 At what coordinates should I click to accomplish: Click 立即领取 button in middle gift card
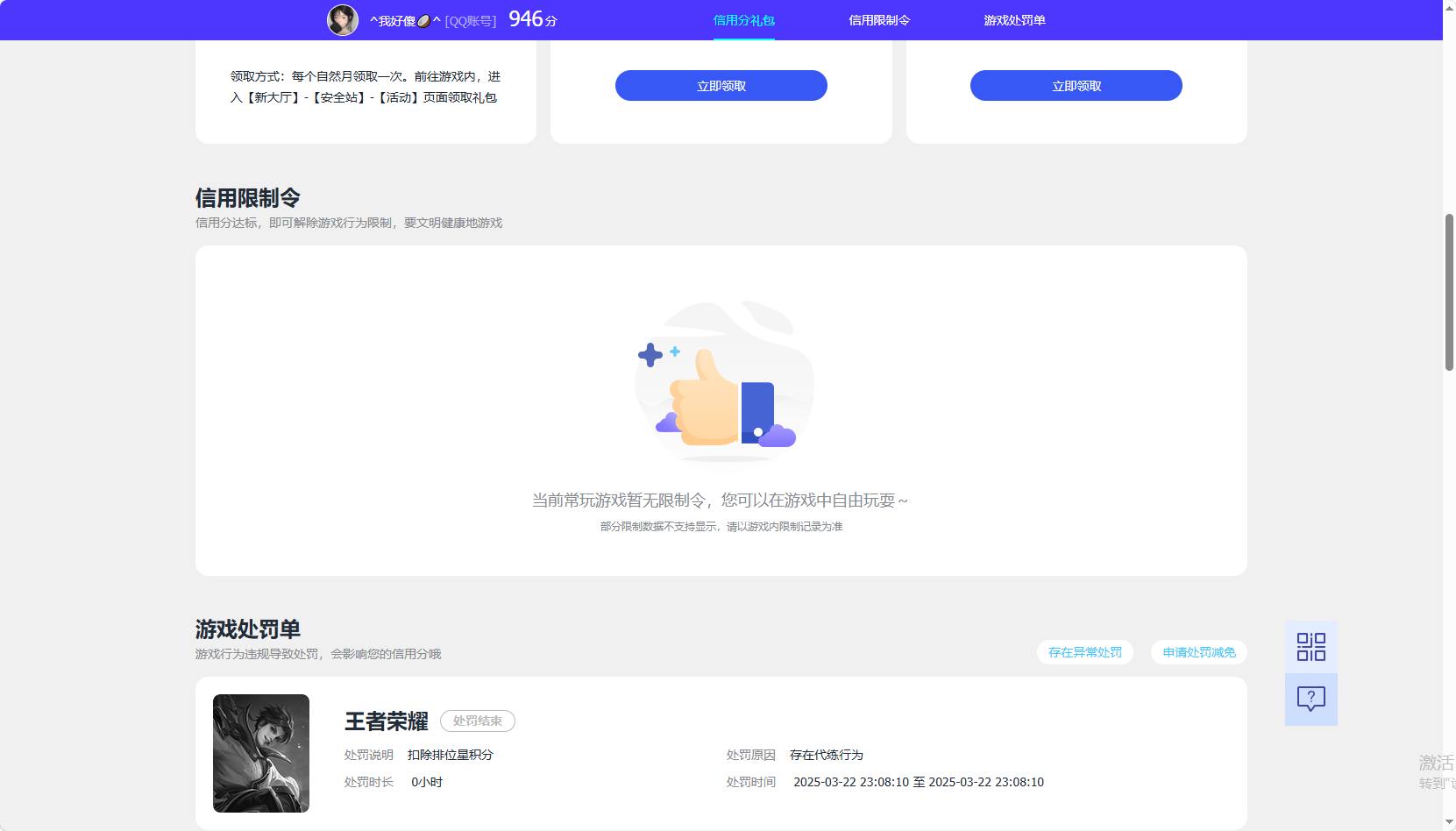point(721,86)
